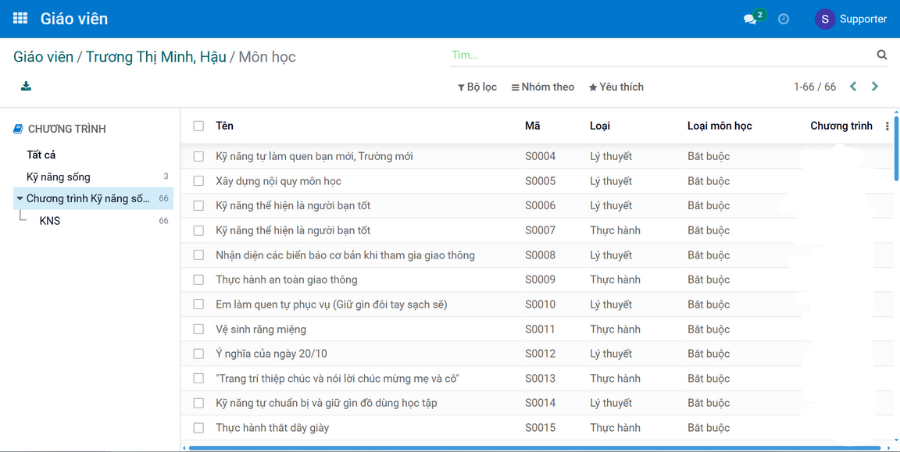Toggle the select-all header checkbox
The width and height of the screenshot is (900, 452).
click(x=199, y=126)
